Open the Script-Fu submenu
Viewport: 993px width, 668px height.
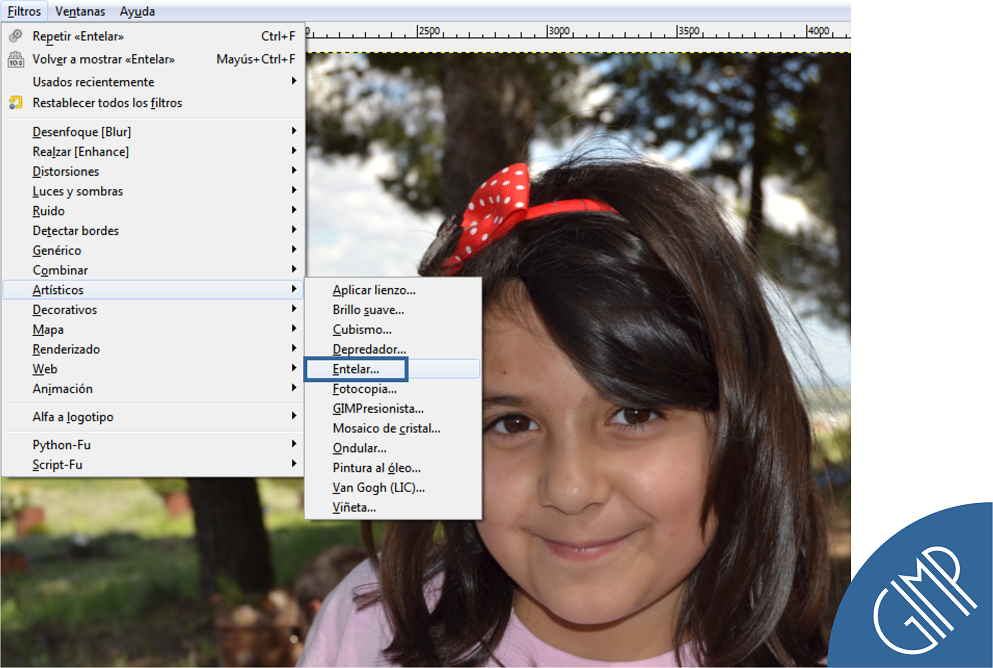[x=152, y=464]
